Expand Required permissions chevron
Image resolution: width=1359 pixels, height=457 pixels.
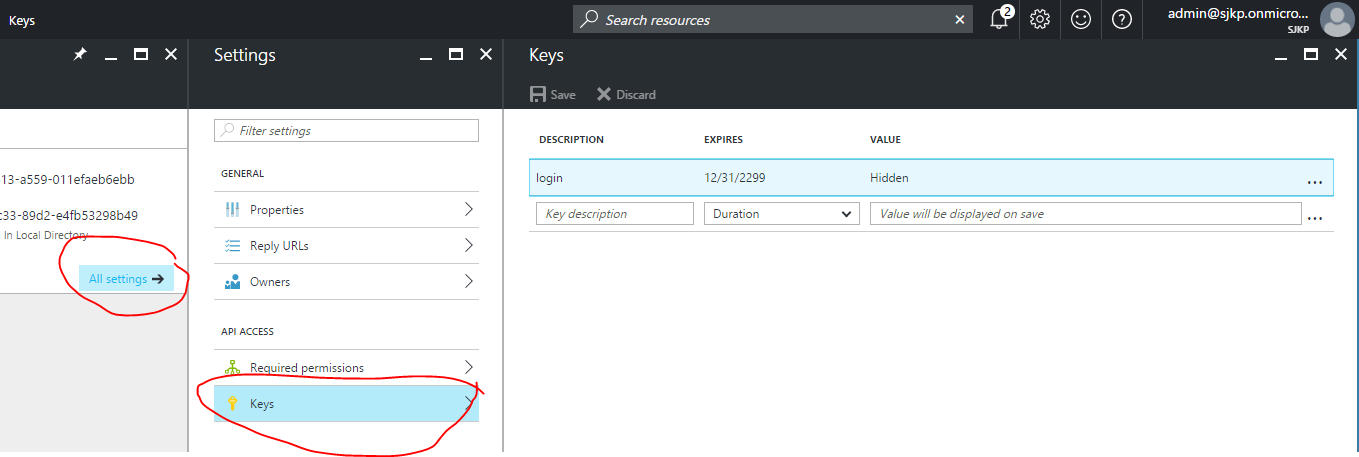pyautogui.click(x=469, y=367)
